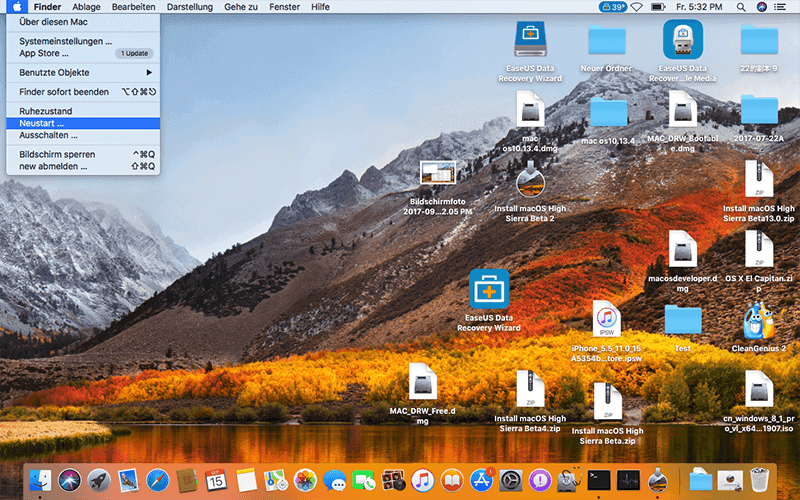Open the Ablage menu
This screenshot has height=500, width=800.
86,7
